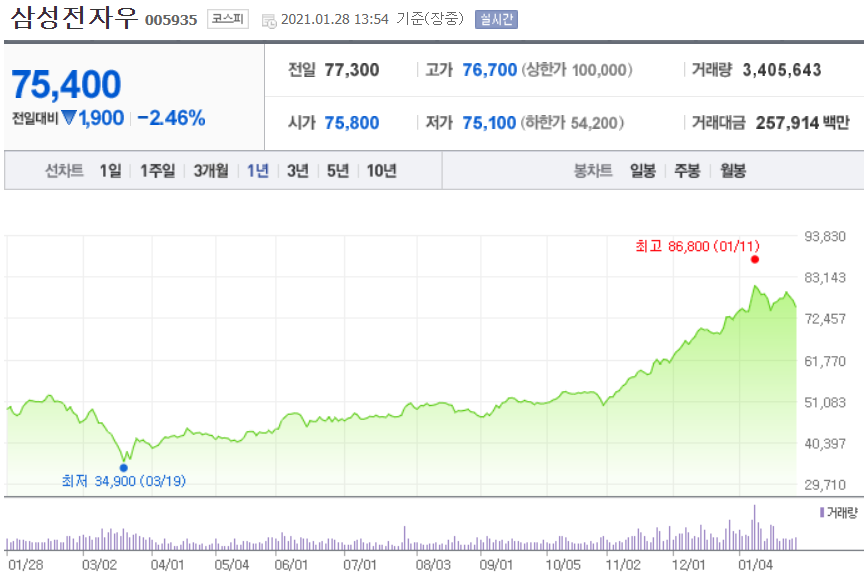Click the low price 75,100

click(x=489, y=122)
